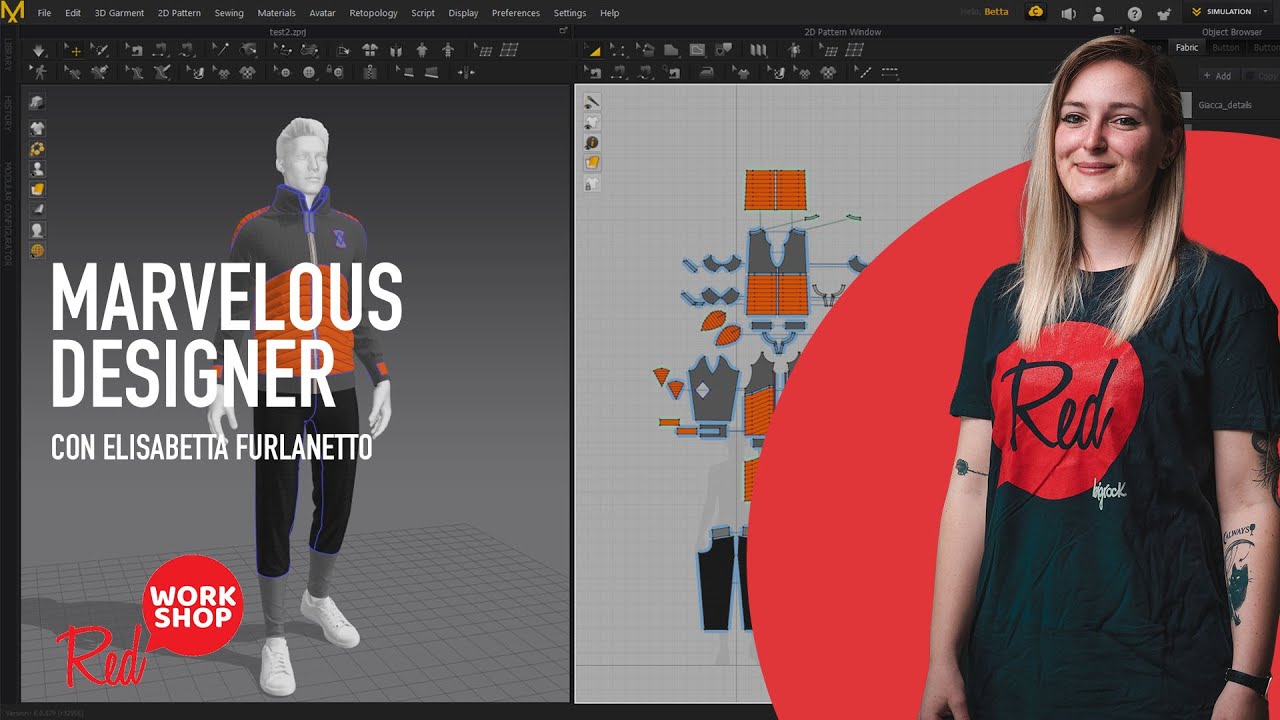Image resolution: width=1280 pixels, height=720 pixels.
Task: Open announcements via the megaphone icon
Action: click(x=1069, y=13)
